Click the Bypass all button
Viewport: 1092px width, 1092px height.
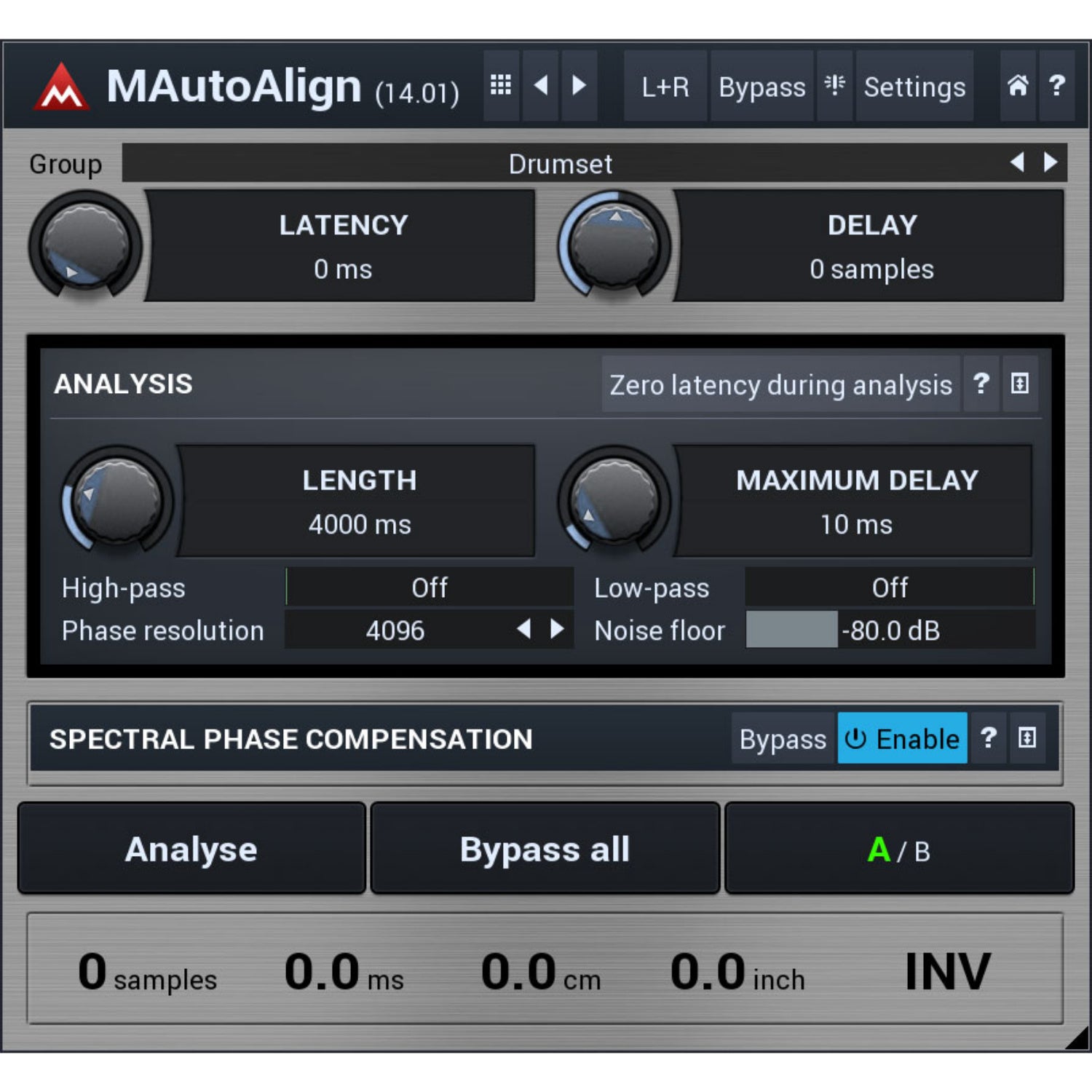point(545,849)
